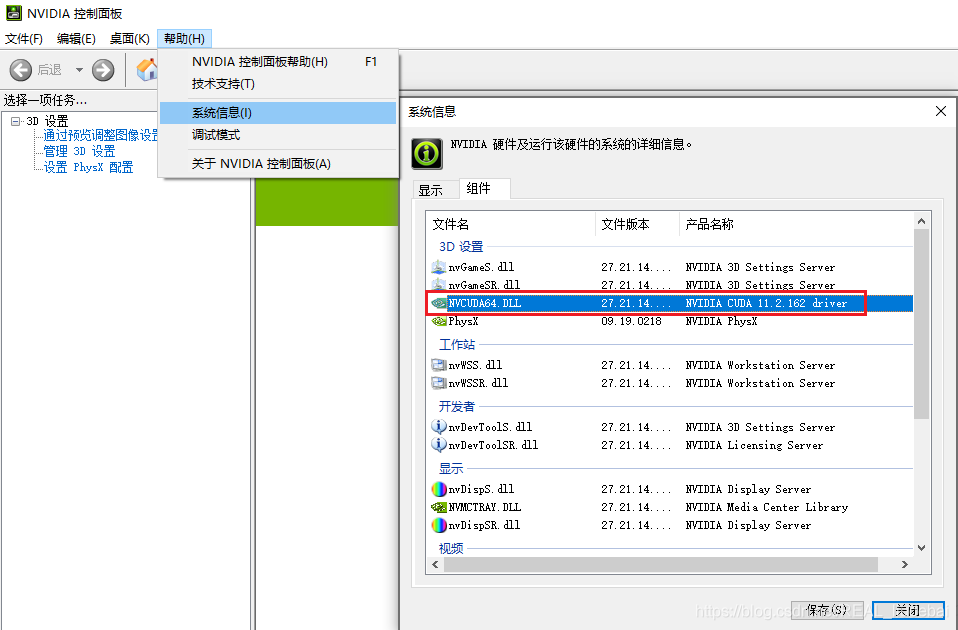Sort by 产品名称 column header
This screenshot has height=630, width=958.
tap(796, 224)
